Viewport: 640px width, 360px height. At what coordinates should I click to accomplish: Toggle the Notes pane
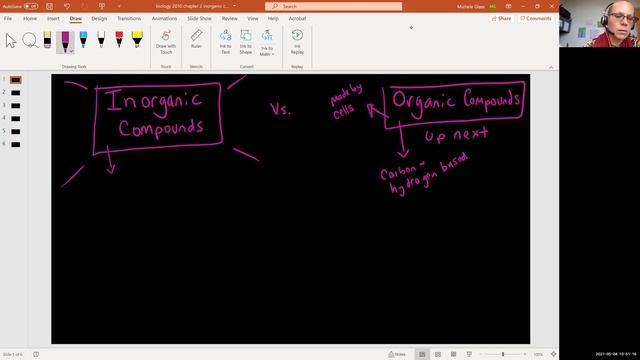point(397,354)
